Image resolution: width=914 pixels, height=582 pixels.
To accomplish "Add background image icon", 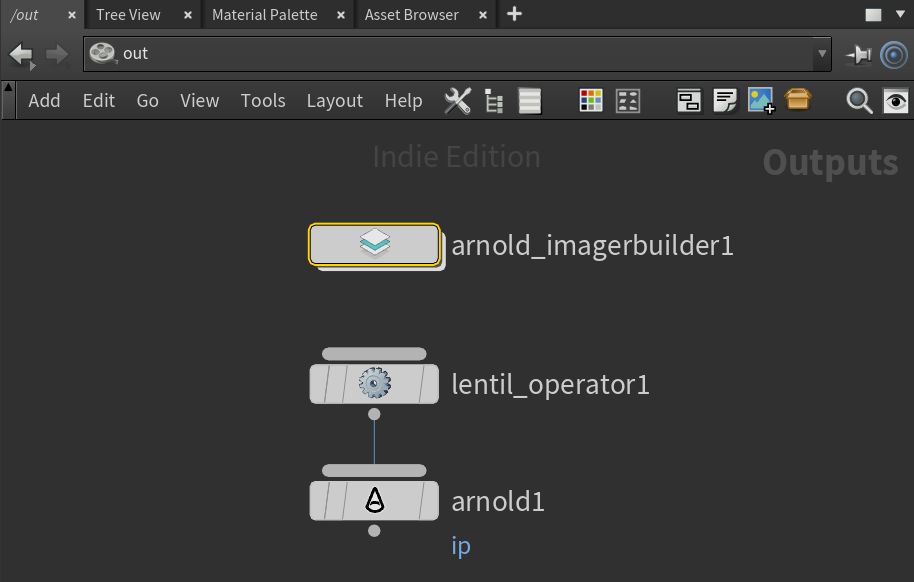I will click(761, 100).
